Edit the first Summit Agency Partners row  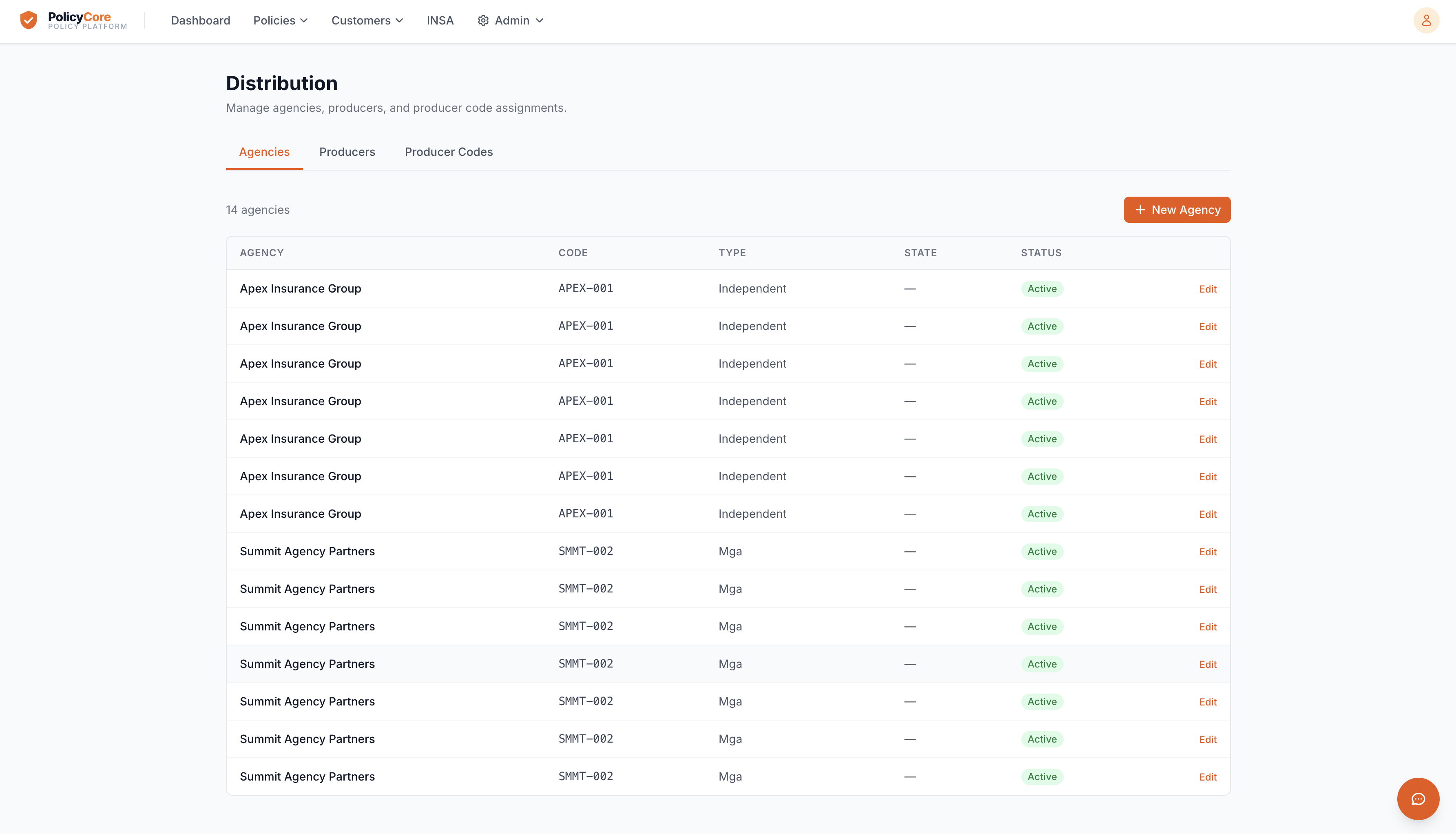(1208, 552)
